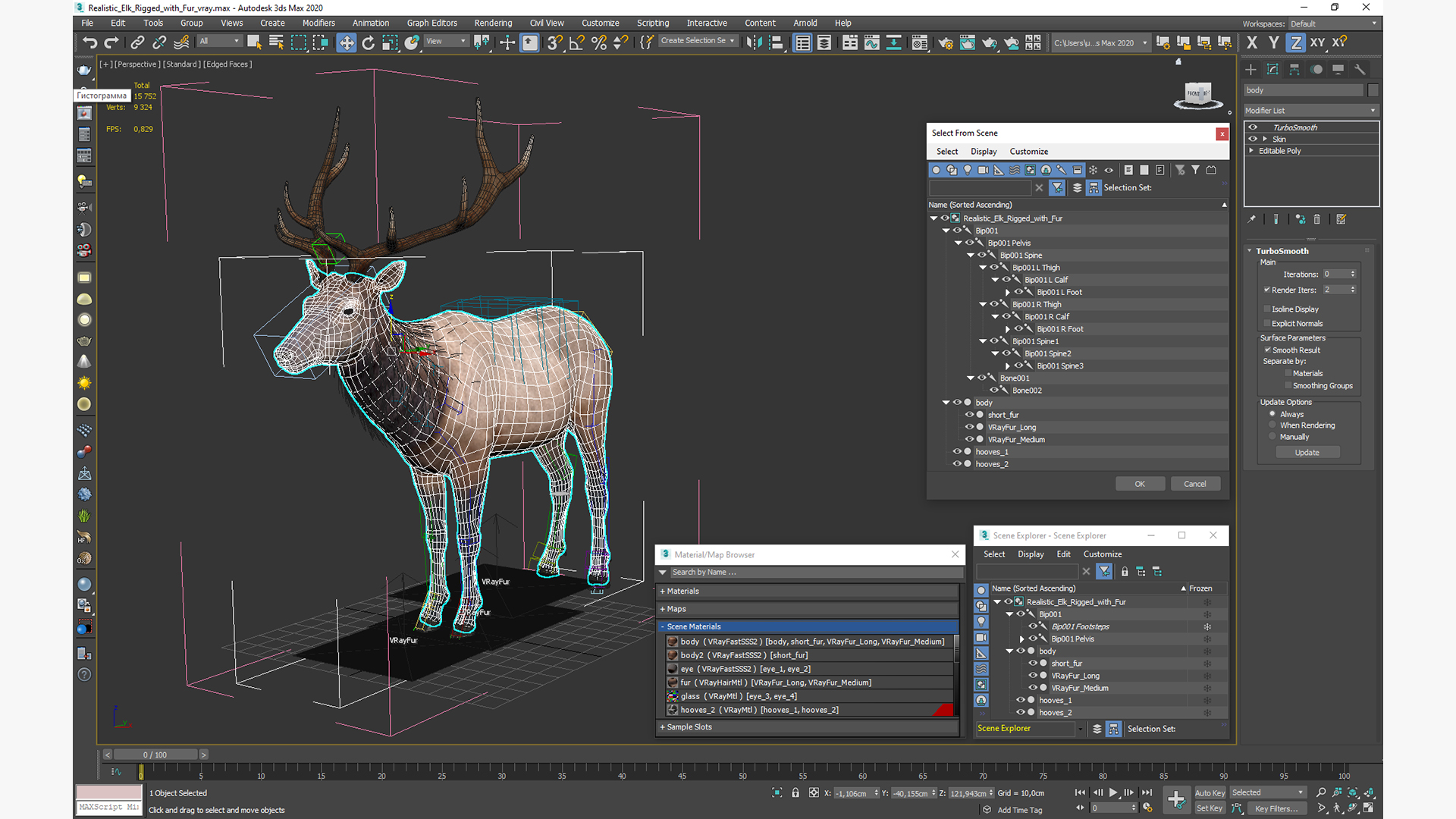Open Create Selection Set dropdown
Viewport: 1456px width, 819px height.
click(x=698, y=41)
